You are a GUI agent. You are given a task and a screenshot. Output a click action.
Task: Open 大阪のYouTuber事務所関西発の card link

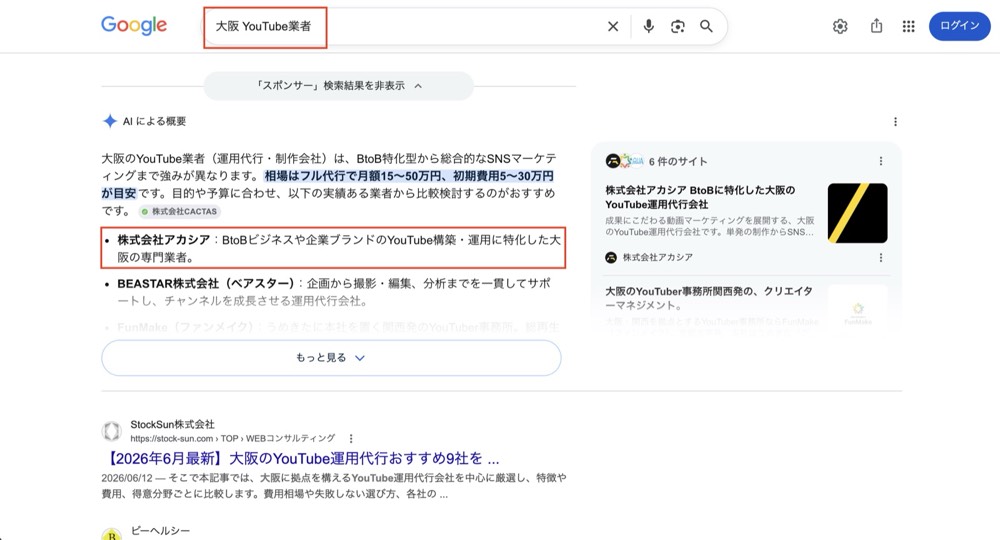coord(709,298)
